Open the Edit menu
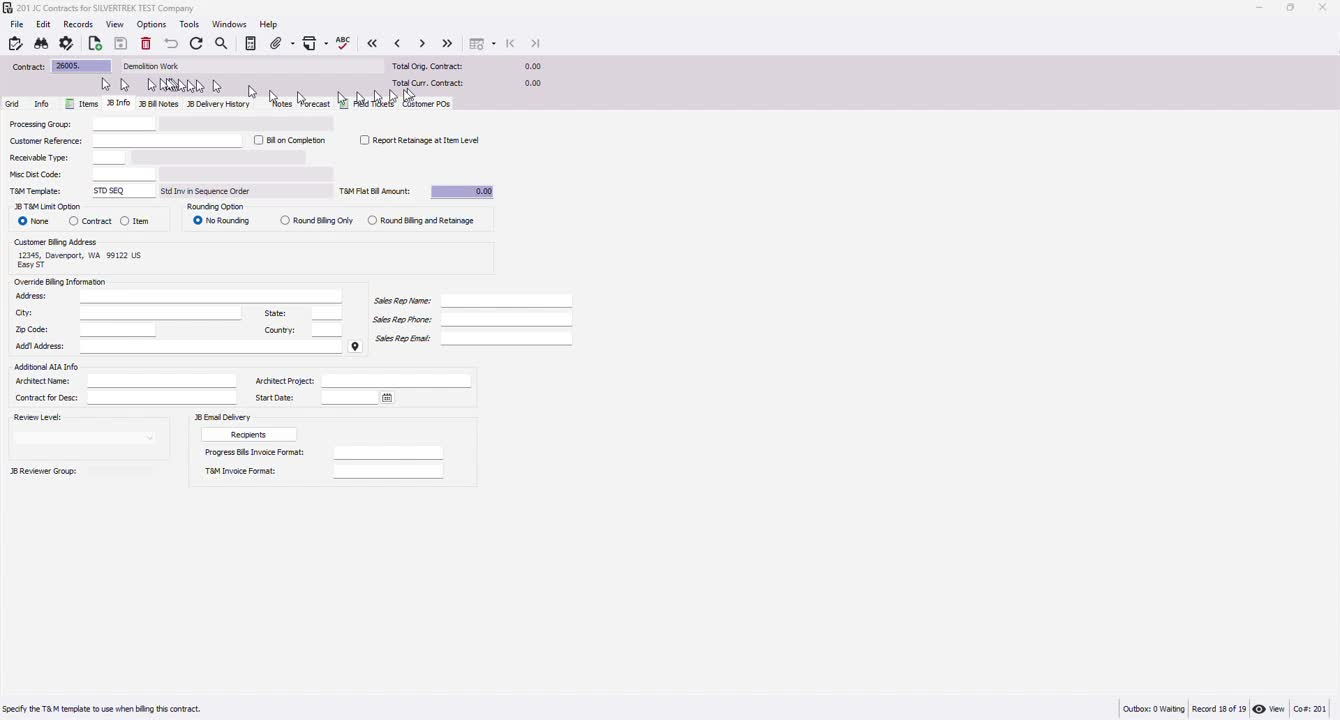 [x=43, y=24]
